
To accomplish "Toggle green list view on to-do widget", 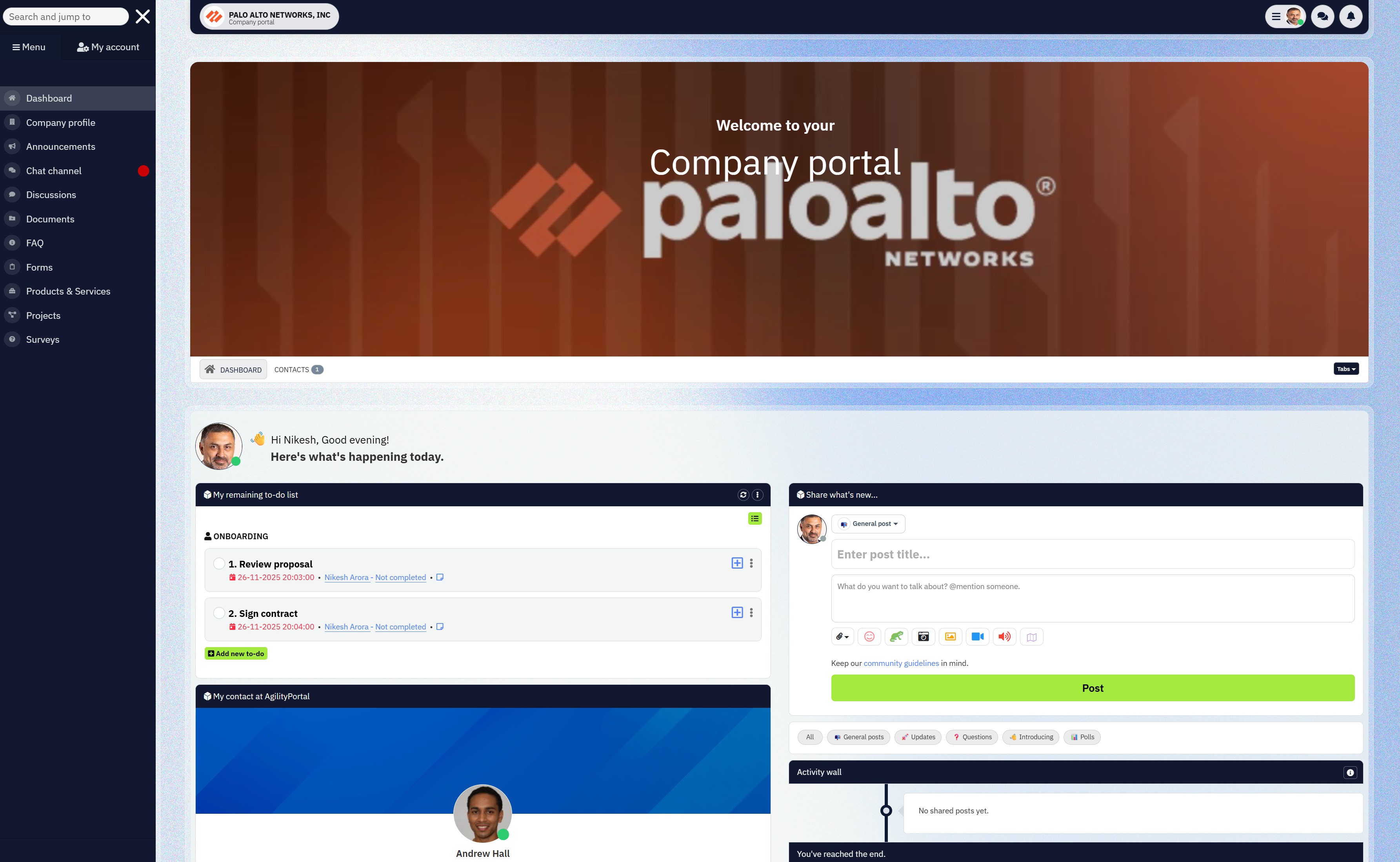I will pyautogui.click(x=755, y=518).
